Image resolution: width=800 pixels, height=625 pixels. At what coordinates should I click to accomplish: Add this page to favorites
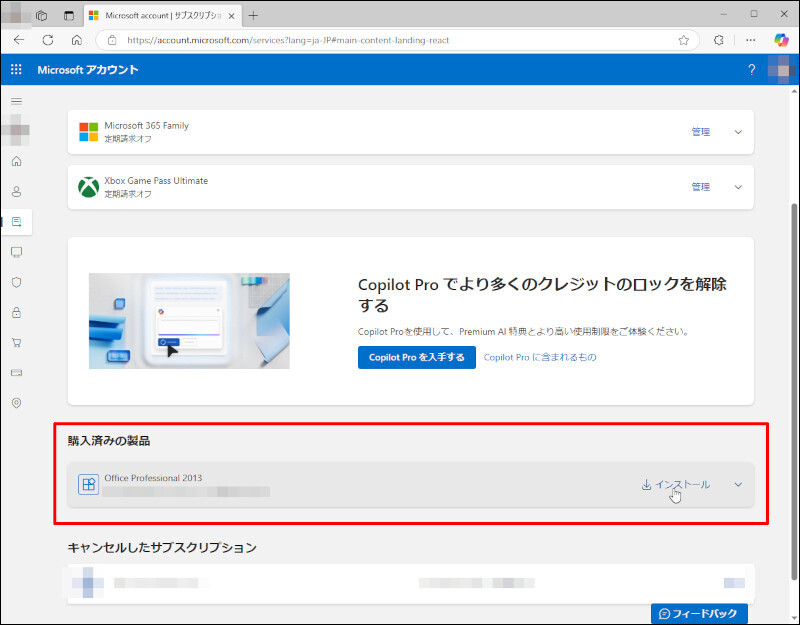684,40
